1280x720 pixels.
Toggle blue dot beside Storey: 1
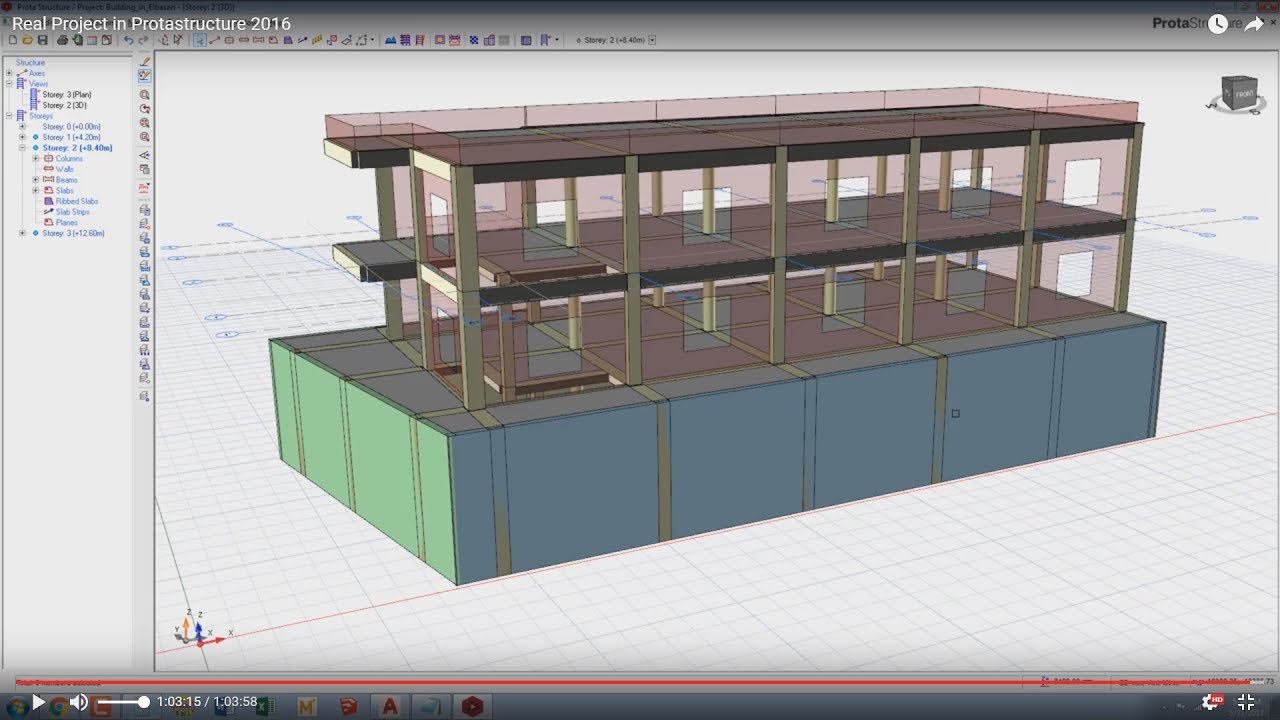pos(35,137)
